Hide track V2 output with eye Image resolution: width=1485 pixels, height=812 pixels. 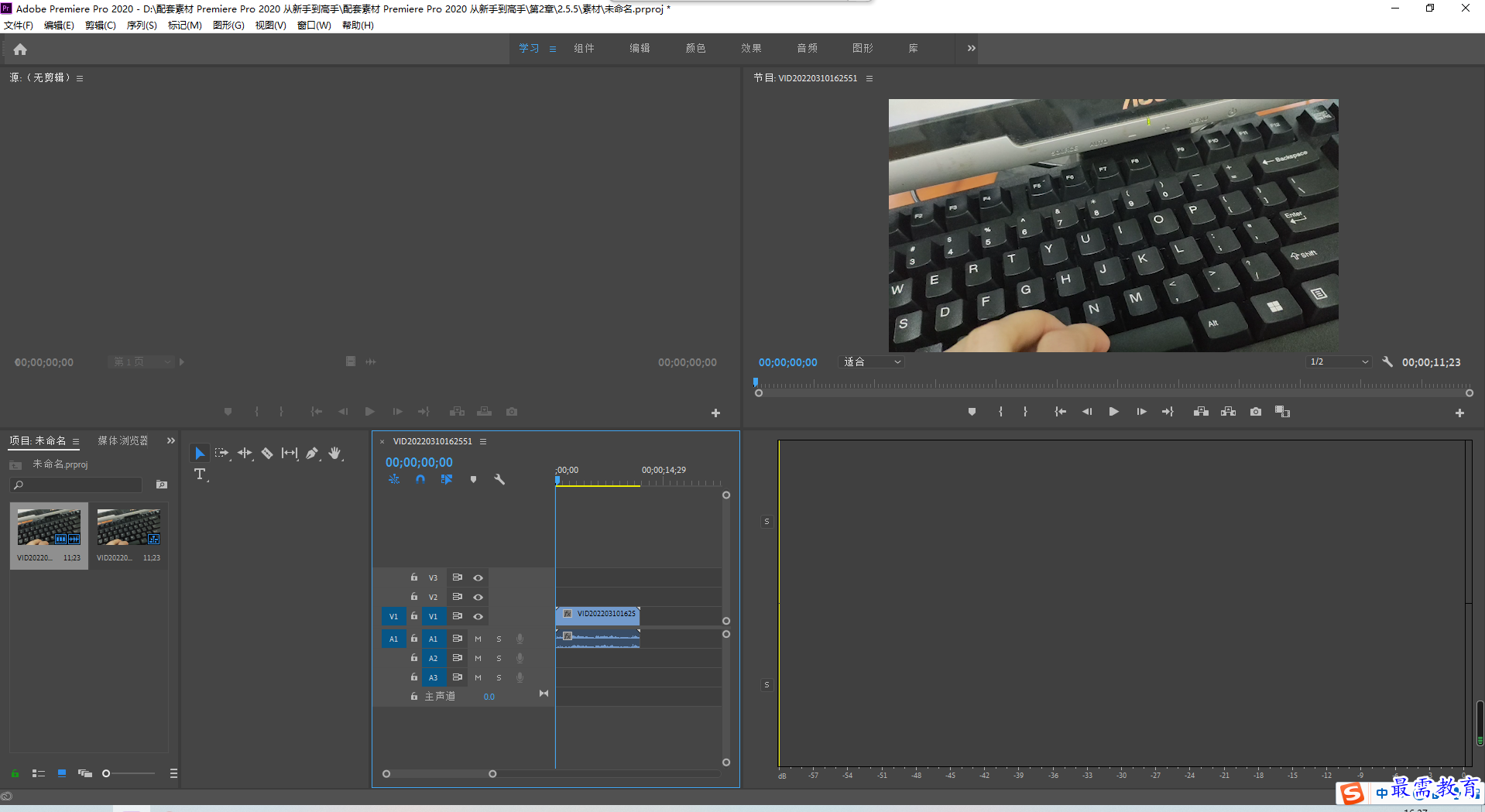coord(478,597)
